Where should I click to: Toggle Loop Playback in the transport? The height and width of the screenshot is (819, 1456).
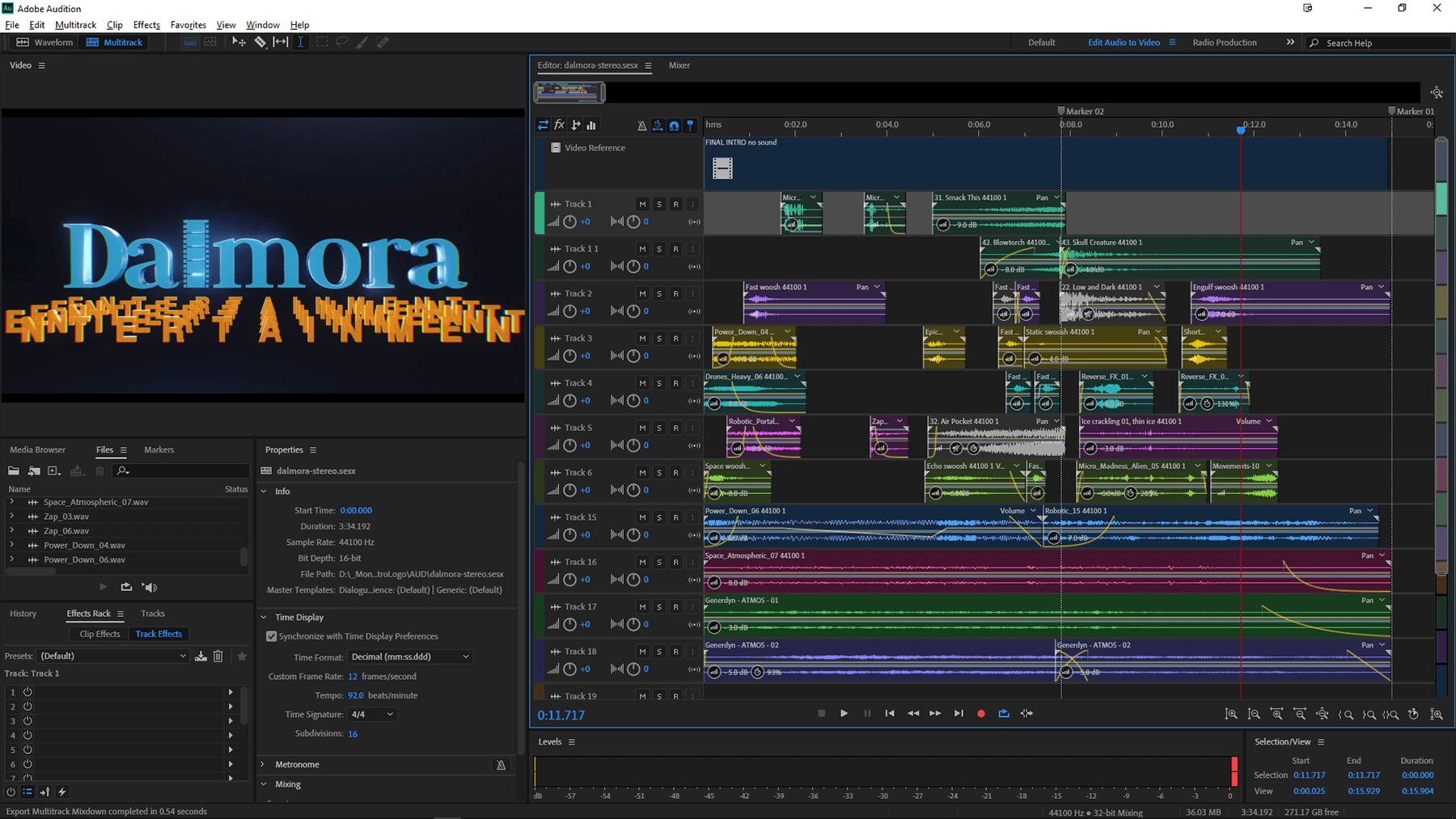tap(1004, 713)
